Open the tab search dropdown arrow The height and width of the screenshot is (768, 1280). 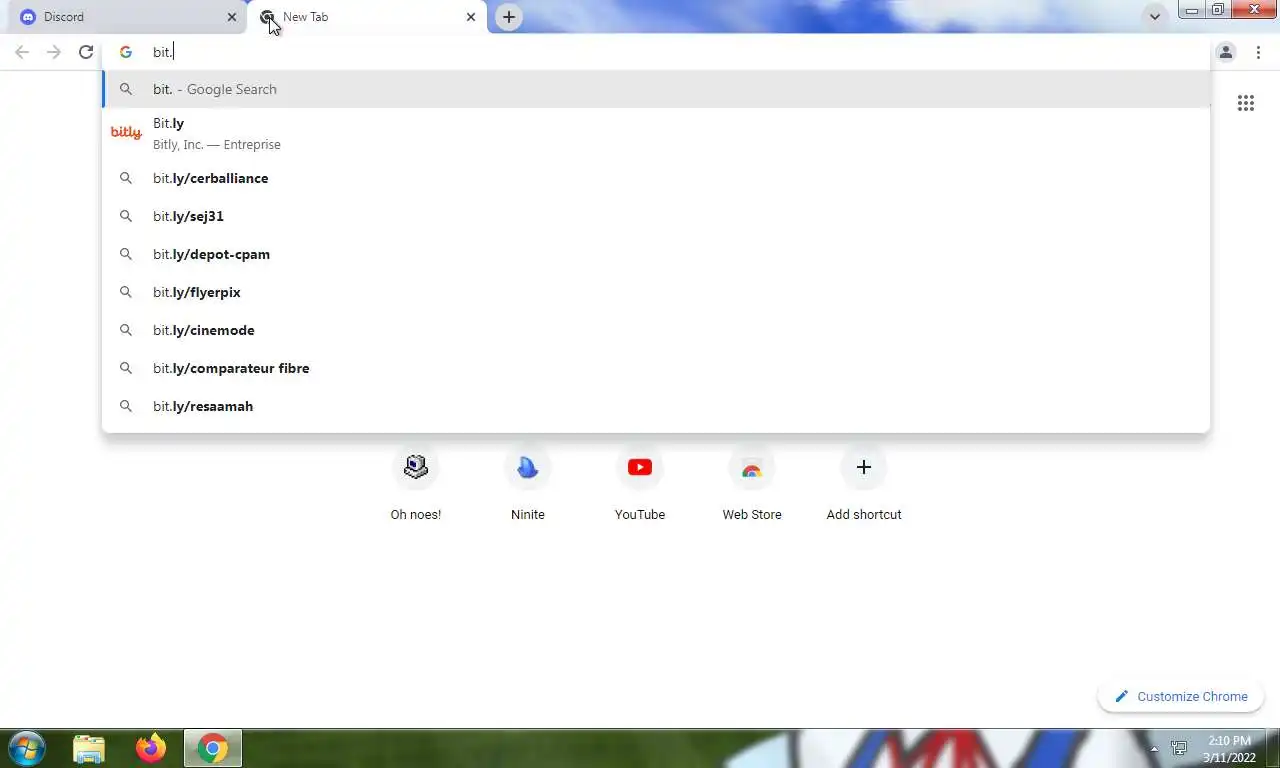1155,17
